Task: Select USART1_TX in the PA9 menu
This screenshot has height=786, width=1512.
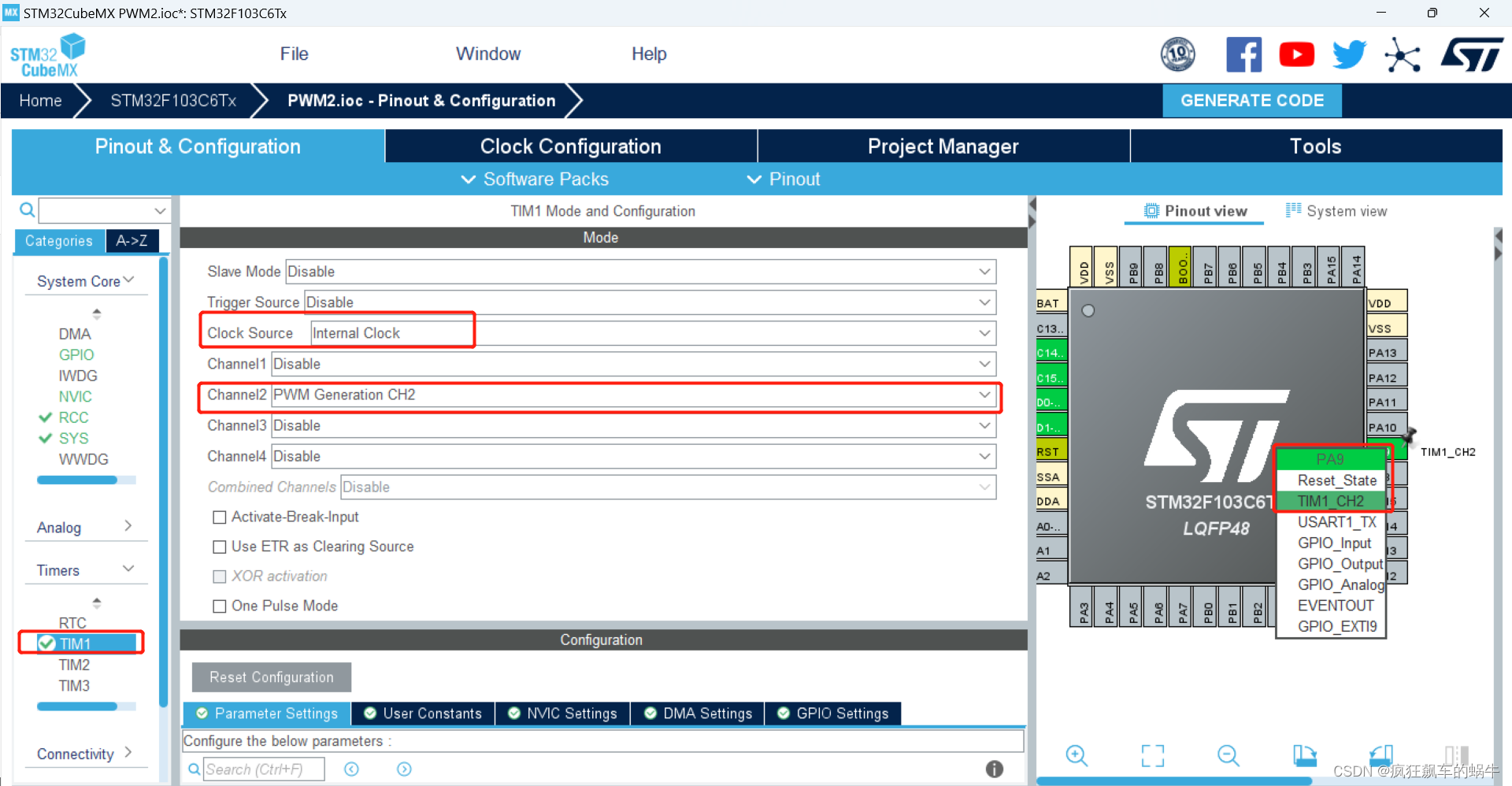Action: point(1336,522)
